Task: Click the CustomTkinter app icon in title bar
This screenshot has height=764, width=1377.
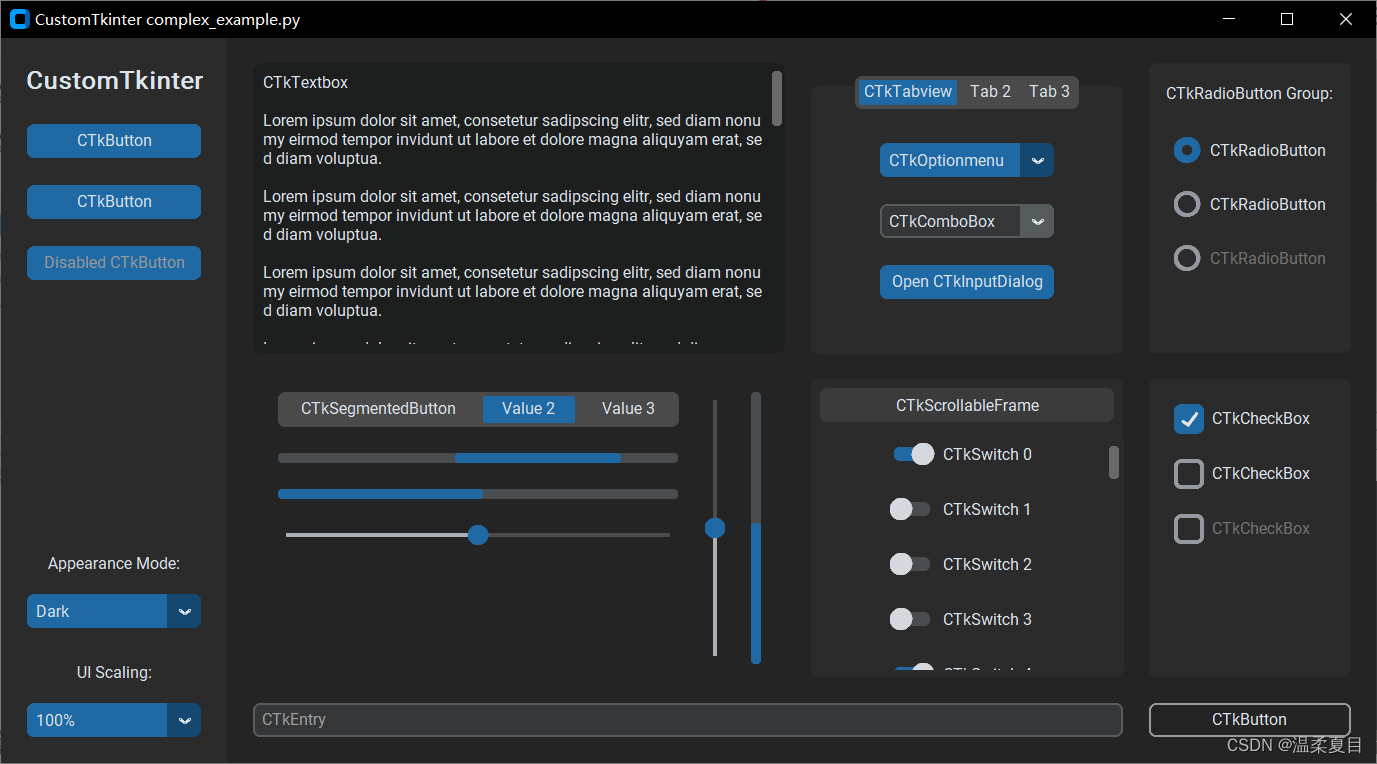Action: point(19,19)
